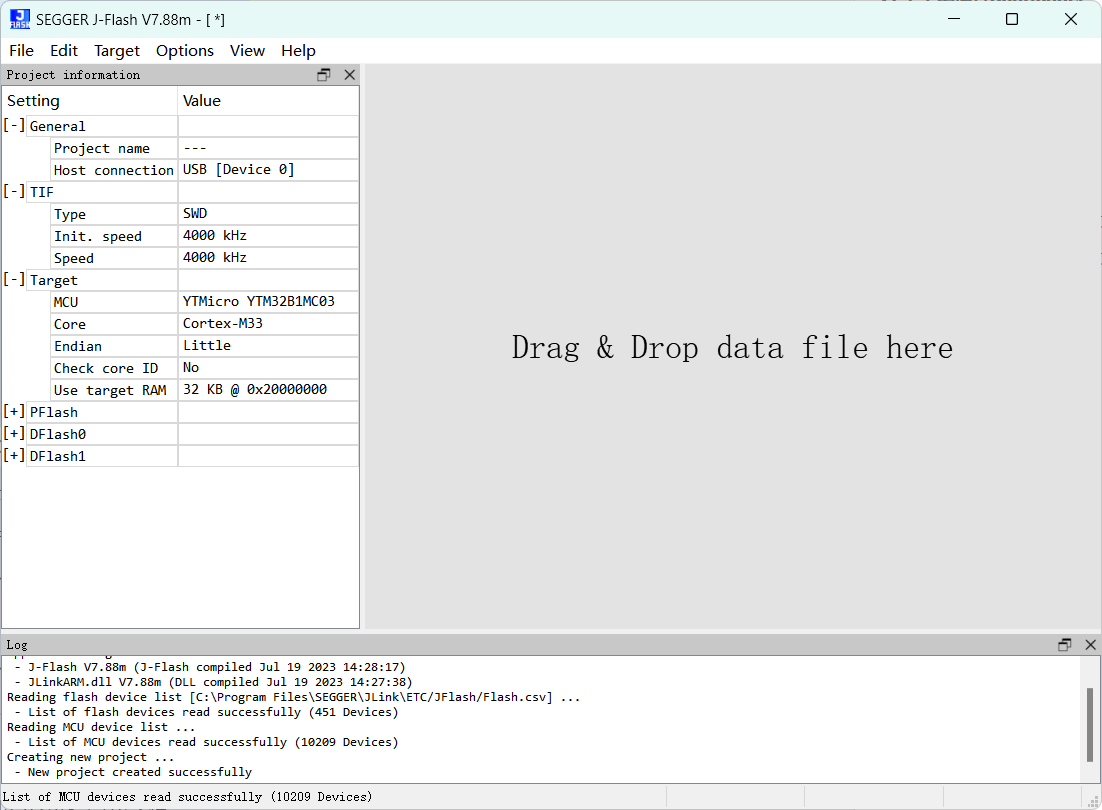Click the Flash.csv path log line
The height and width of the screenshot is (810, 1102).
(294, 697)
